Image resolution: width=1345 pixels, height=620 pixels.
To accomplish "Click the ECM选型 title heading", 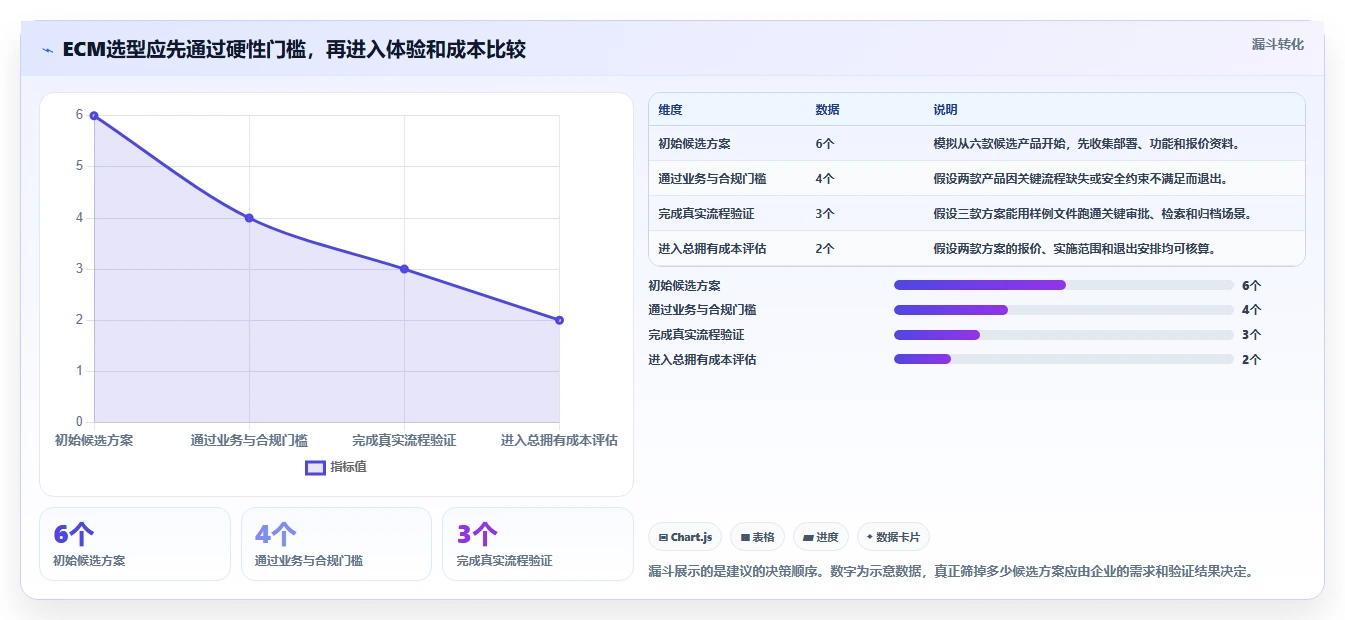I will pos(294,50).
